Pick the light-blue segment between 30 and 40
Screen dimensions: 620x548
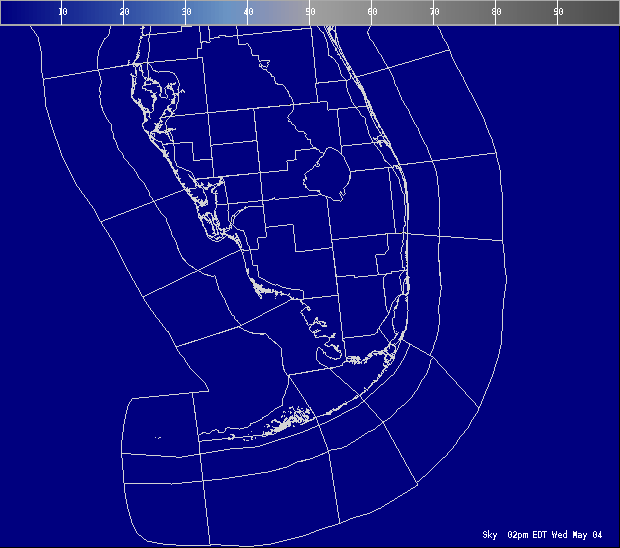tap(217, 13)
